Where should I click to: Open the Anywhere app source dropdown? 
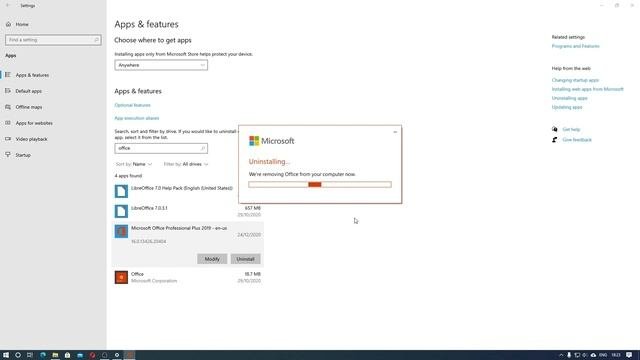161,65
